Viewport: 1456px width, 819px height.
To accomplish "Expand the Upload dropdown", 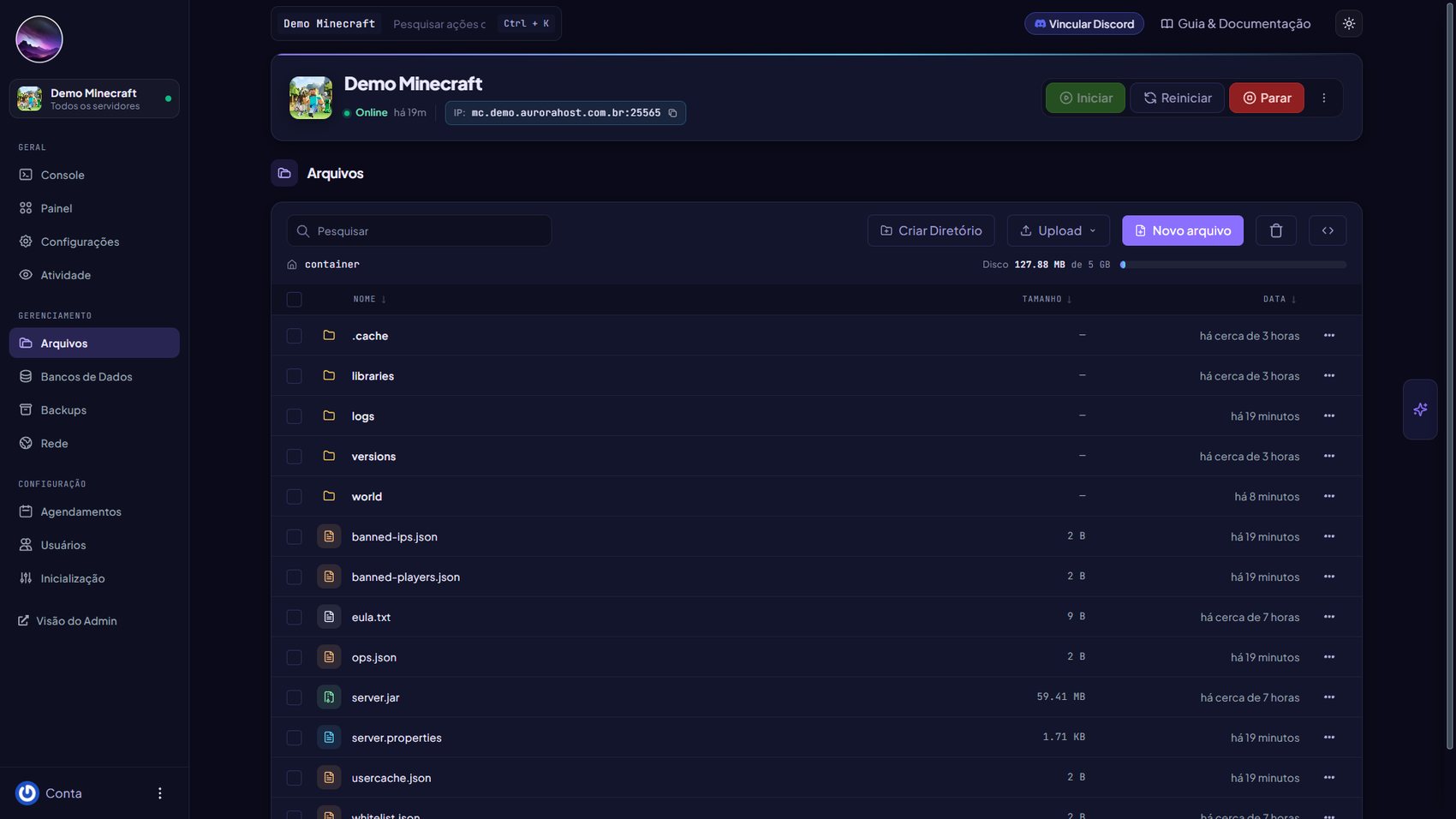I will (1059, 230).
